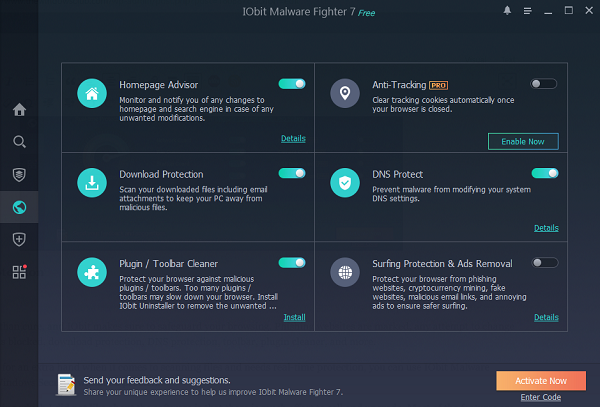Click the PRO badge next to Anti-Tracking
The height and width of the screenshot is (407, 600).
(438, 85)
